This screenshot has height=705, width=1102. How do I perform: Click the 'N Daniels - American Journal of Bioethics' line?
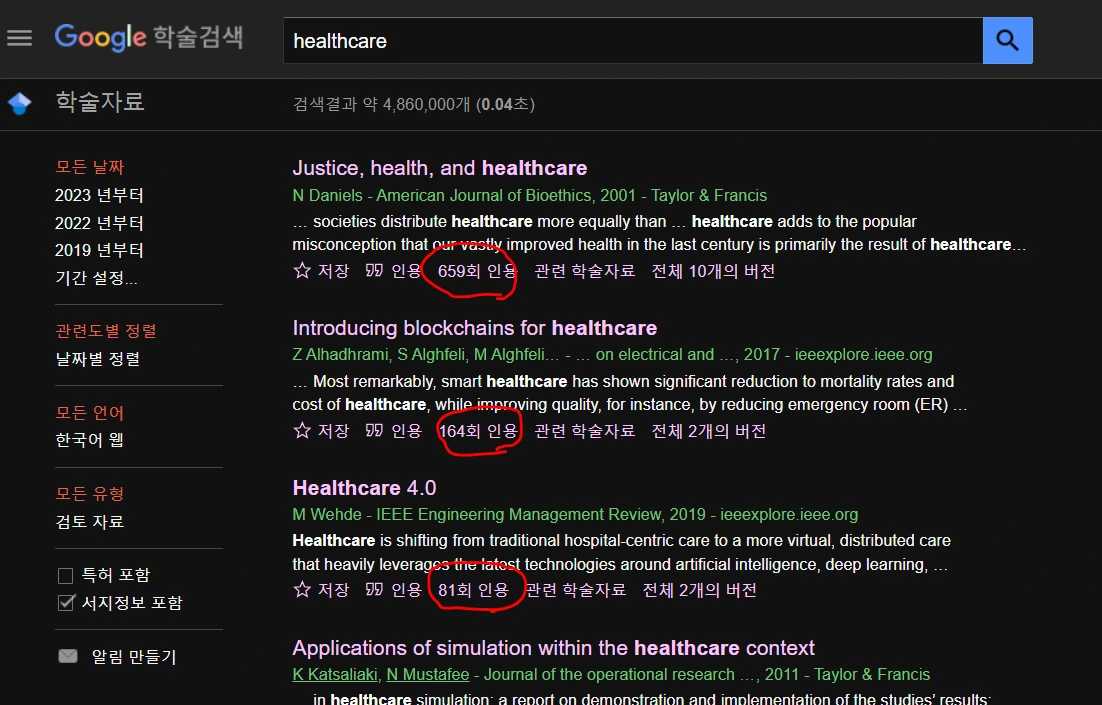(x=530, y=195)
